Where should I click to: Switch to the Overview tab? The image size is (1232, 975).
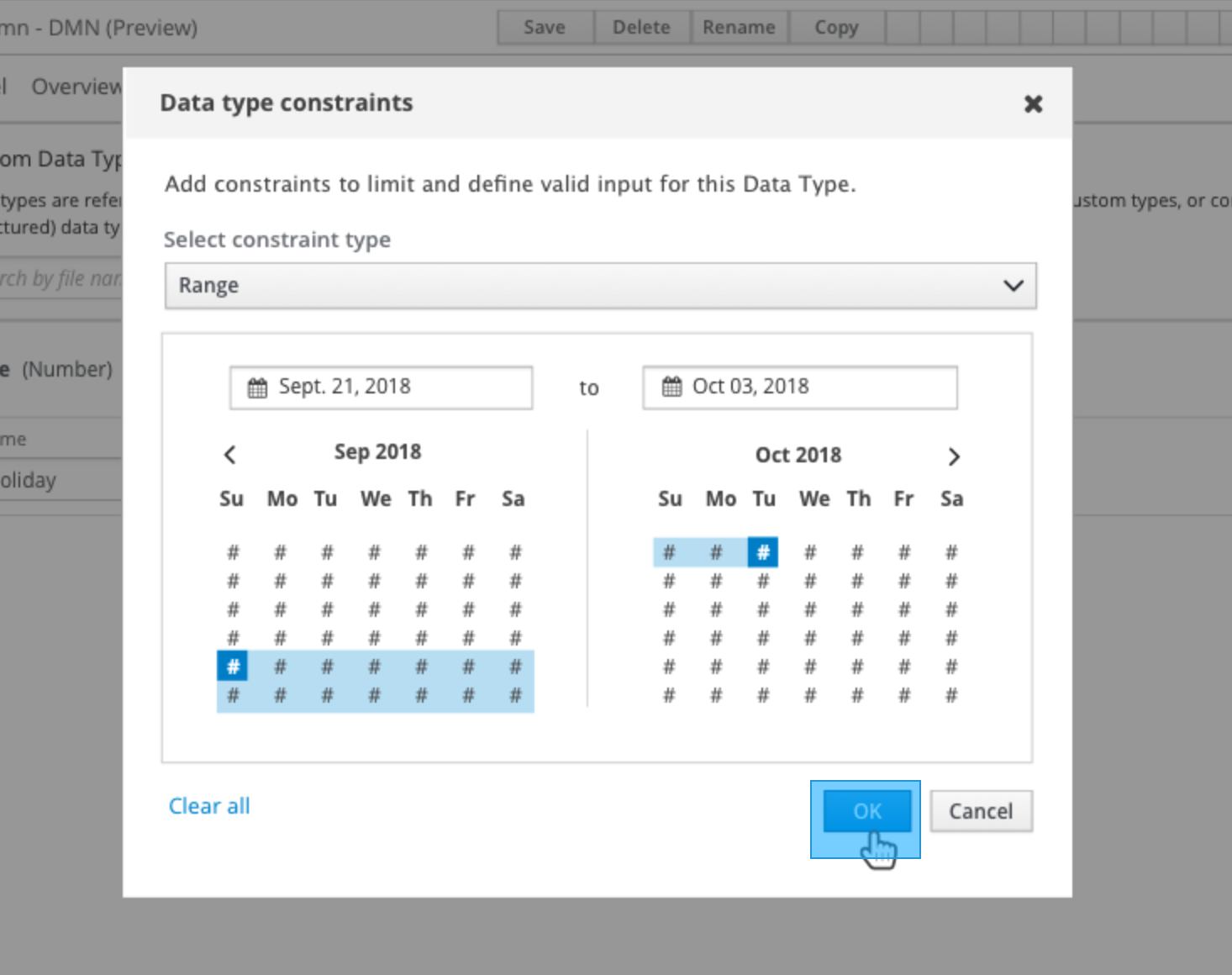tap(76, 87)
